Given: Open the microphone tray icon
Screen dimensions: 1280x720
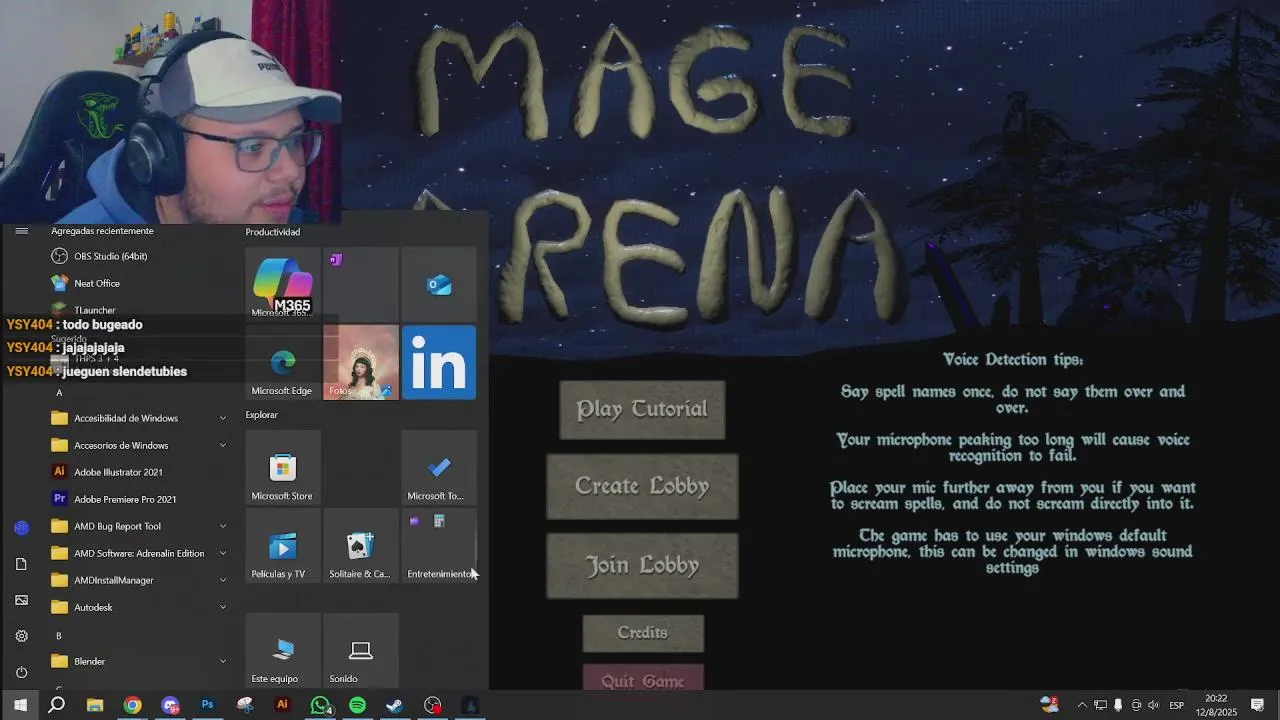Looking at the screenshot, I should click(1118, 705).
